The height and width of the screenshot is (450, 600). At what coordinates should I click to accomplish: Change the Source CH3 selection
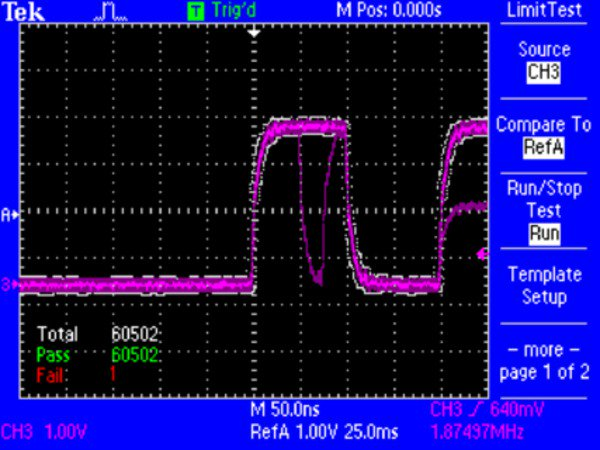pos(545,61)
